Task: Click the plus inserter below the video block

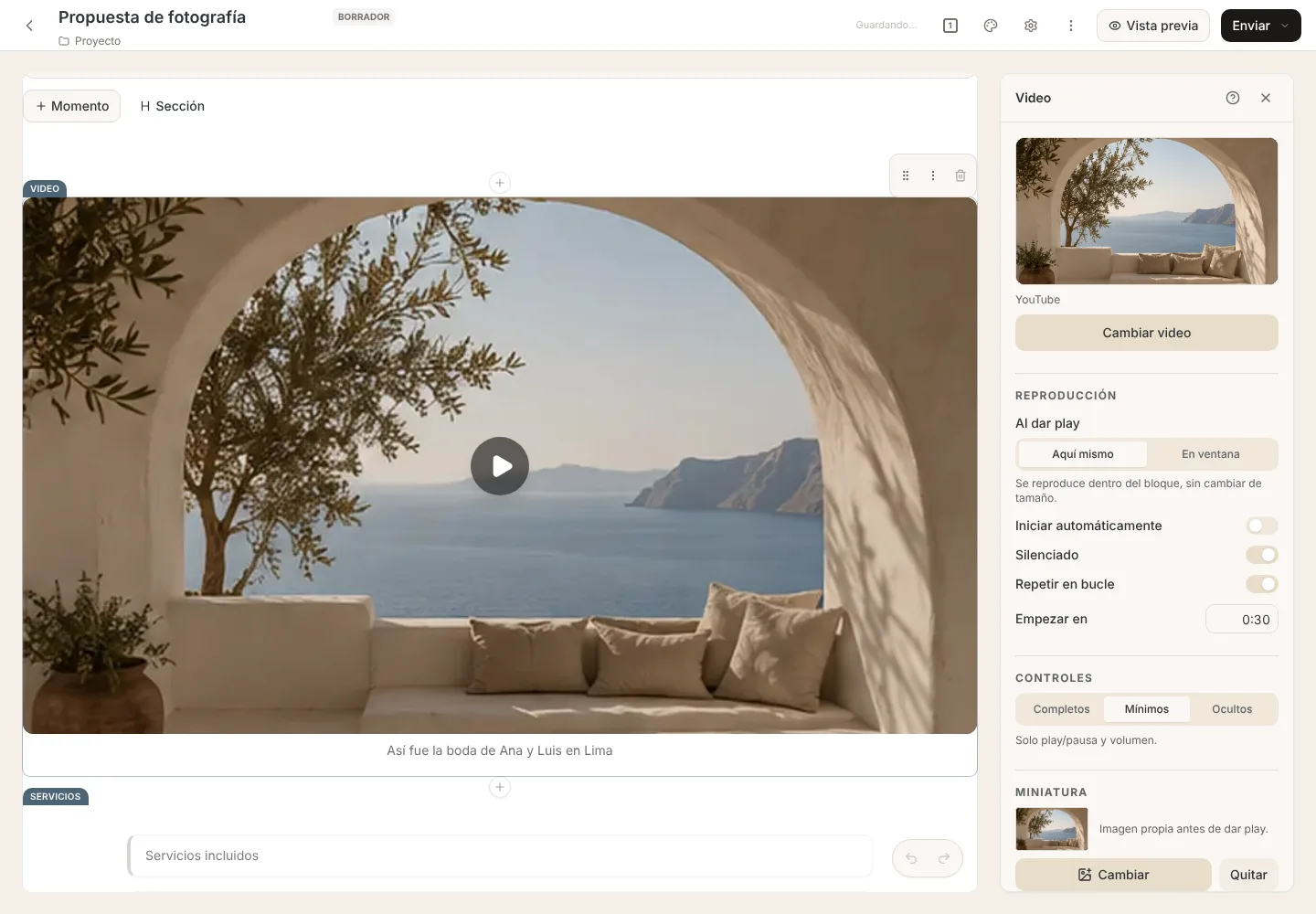Action: coord(500,787)
